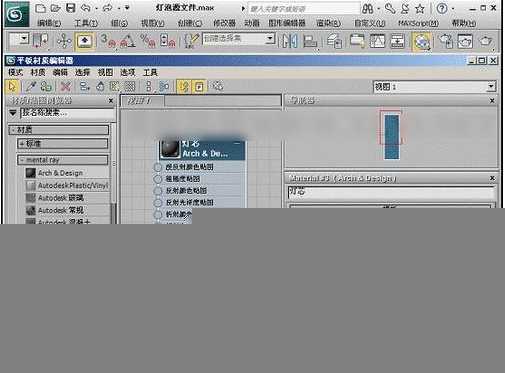
Task: Open help with the question mark icon
Action: click(442, 9)
